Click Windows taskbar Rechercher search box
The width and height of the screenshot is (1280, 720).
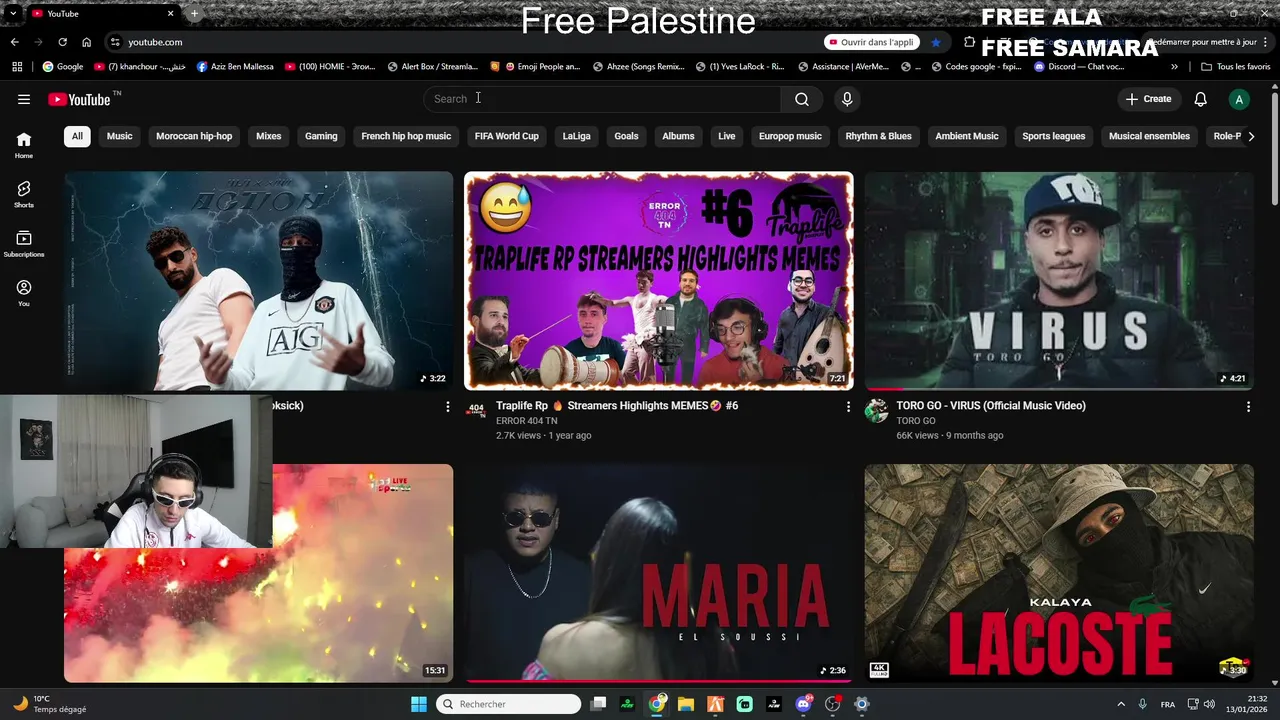(509, 704)
